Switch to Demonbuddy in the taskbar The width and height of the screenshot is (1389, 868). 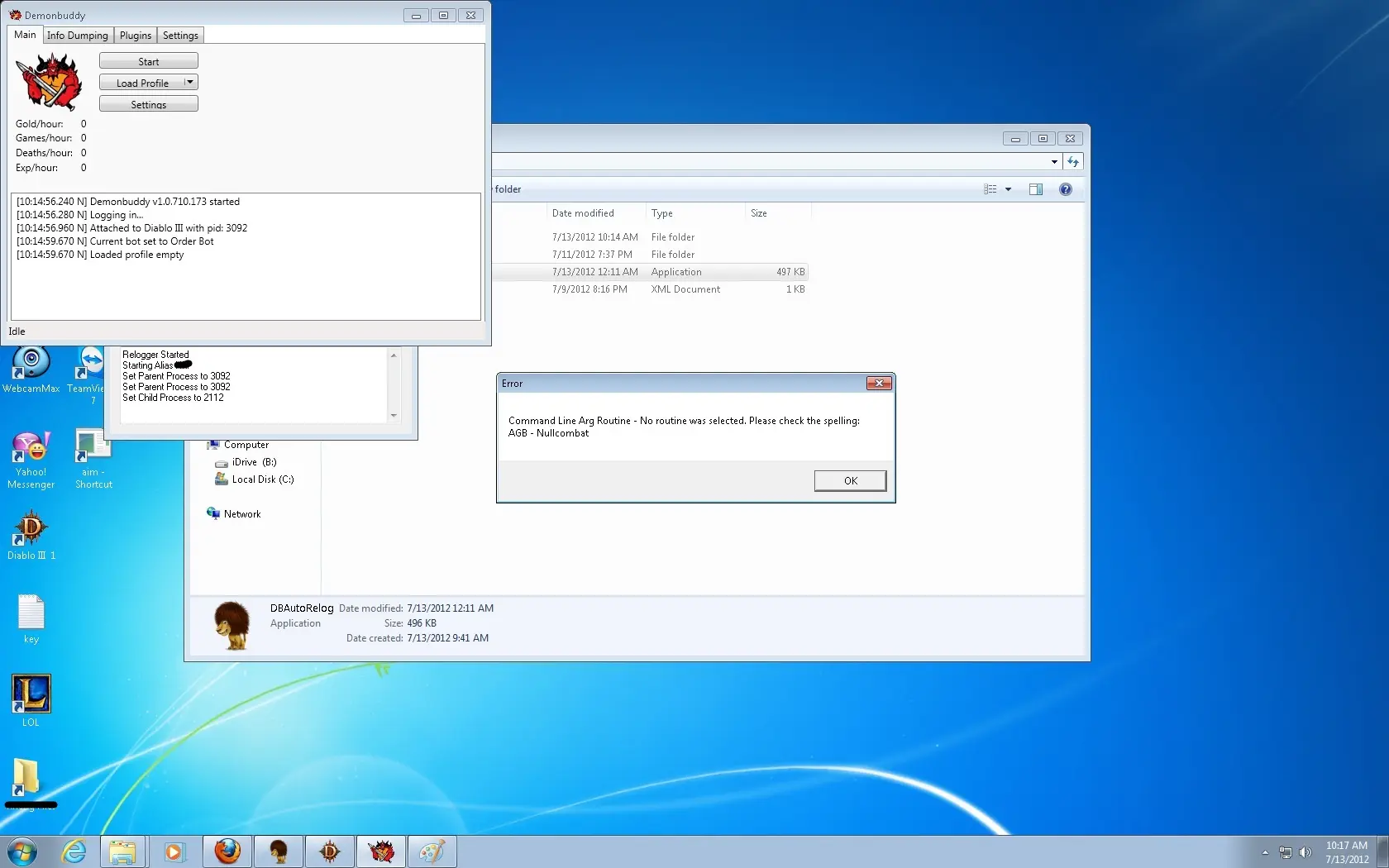pos(381,851)
